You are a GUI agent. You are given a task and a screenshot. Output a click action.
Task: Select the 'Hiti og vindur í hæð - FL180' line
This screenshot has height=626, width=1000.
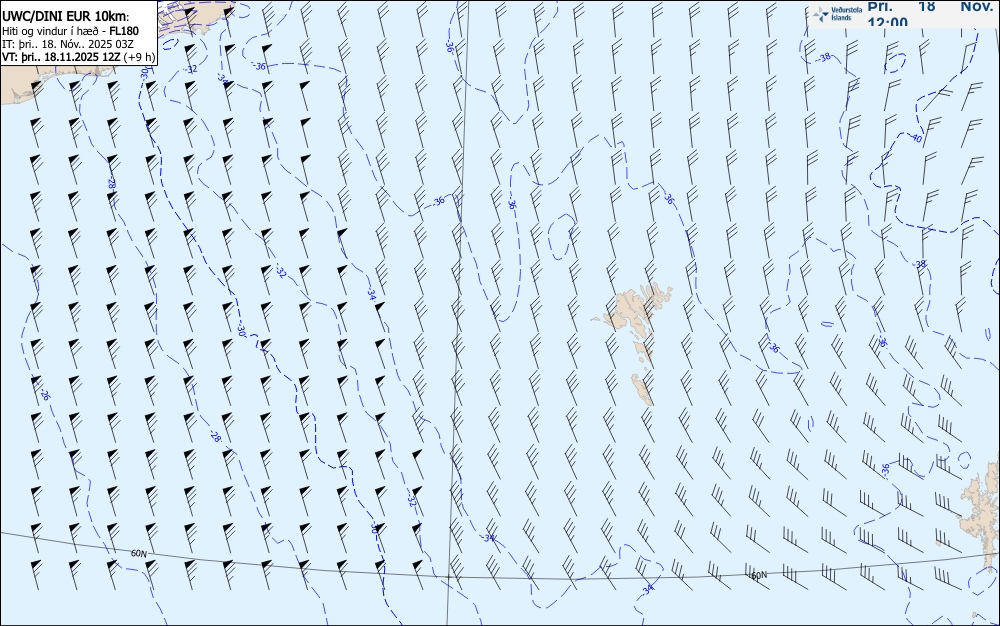[x=70, y=31]
